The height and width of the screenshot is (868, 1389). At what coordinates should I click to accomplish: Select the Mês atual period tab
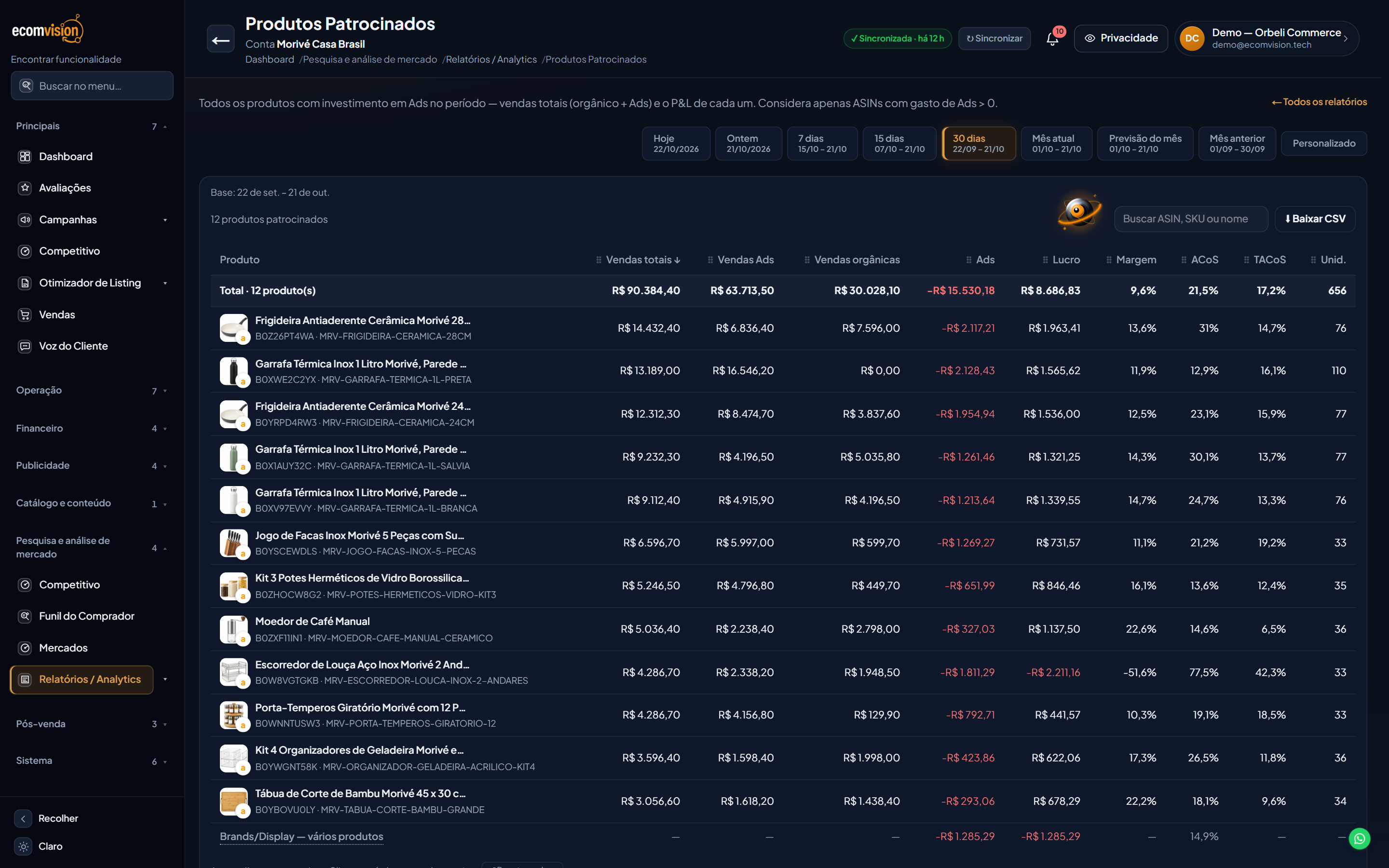(1056, 144)
